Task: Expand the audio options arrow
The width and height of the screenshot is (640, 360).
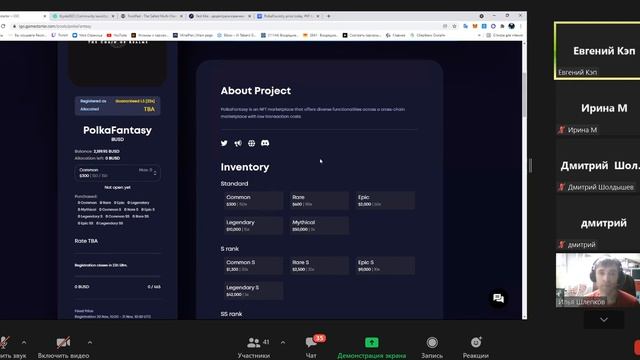Action: (x=24, y=342)
